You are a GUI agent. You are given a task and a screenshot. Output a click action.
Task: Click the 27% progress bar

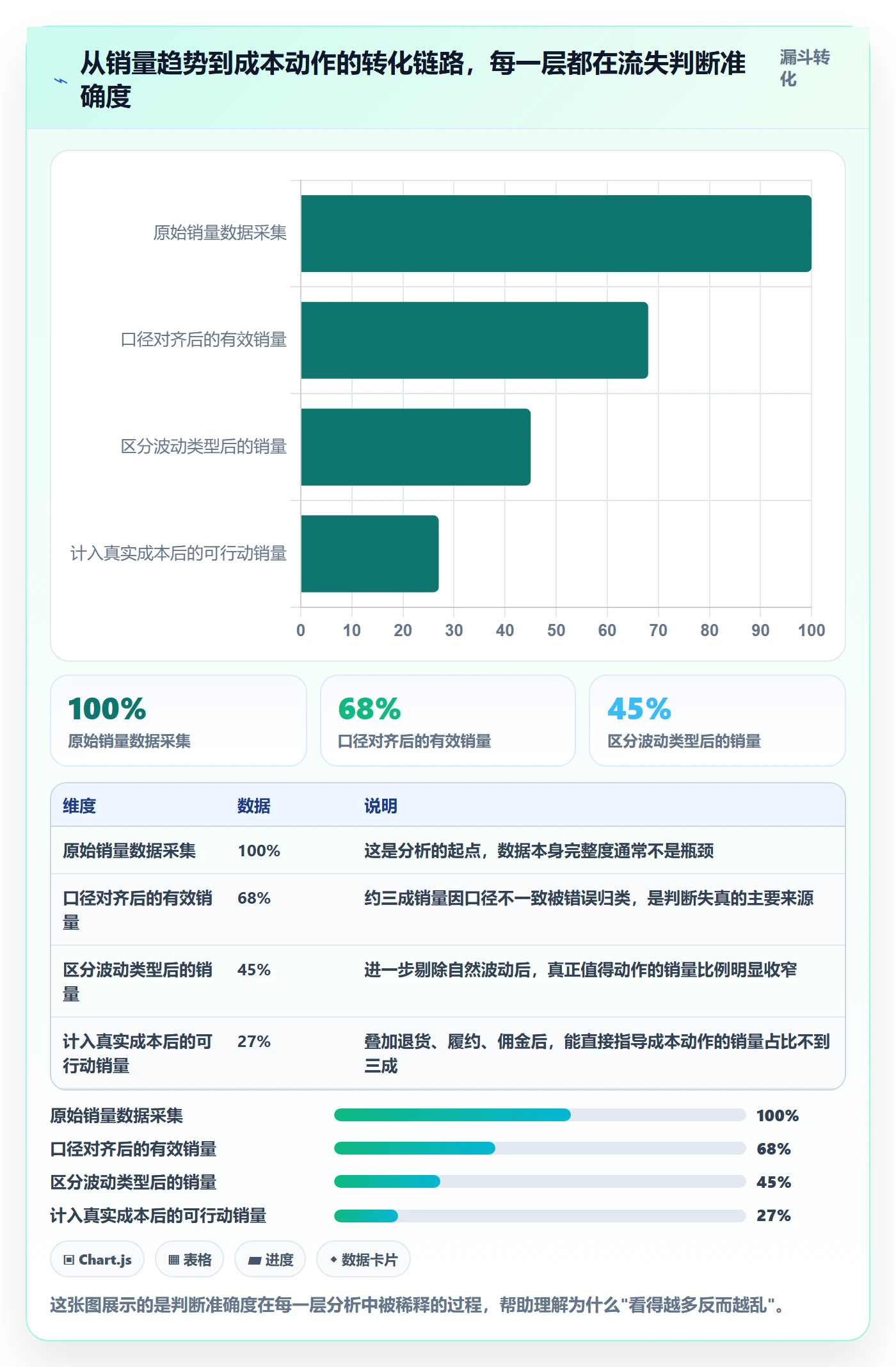[540, 1215]
